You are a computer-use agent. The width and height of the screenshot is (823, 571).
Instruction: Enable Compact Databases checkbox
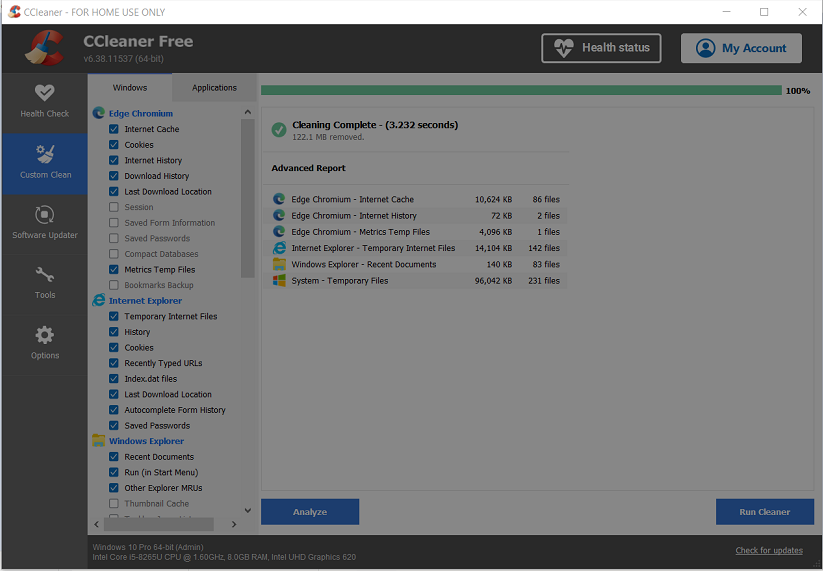pos(114,253)
